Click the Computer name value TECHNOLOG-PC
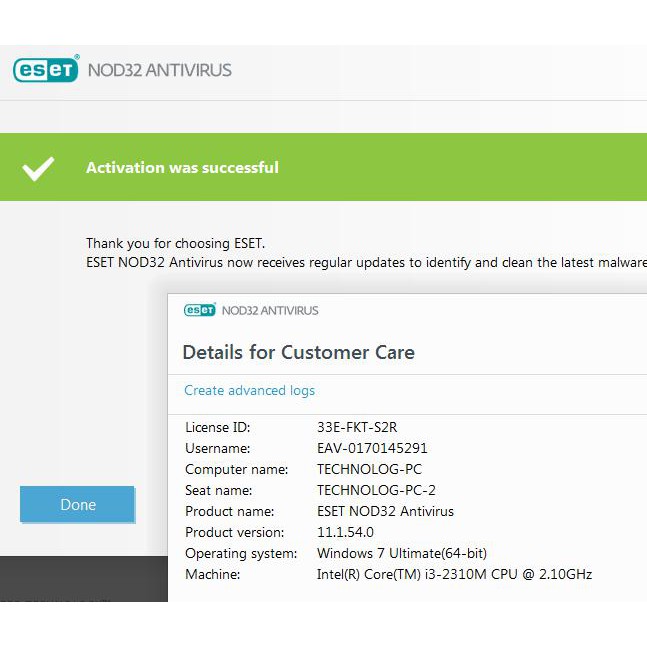 369,469
